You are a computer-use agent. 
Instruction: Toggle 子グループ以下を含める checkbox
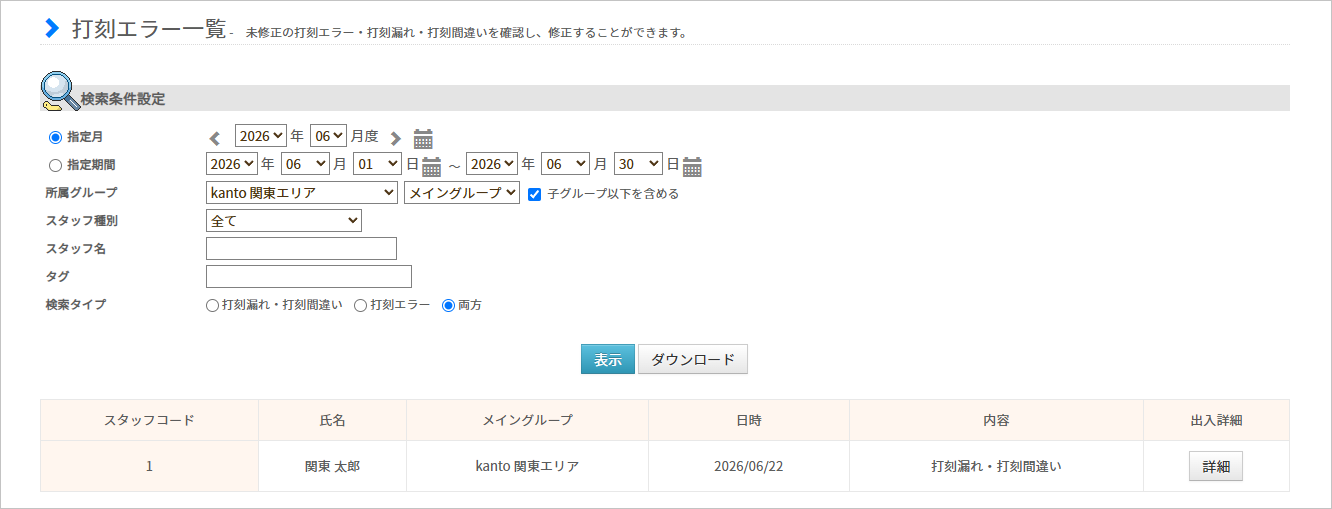click(x=534, y=193)
